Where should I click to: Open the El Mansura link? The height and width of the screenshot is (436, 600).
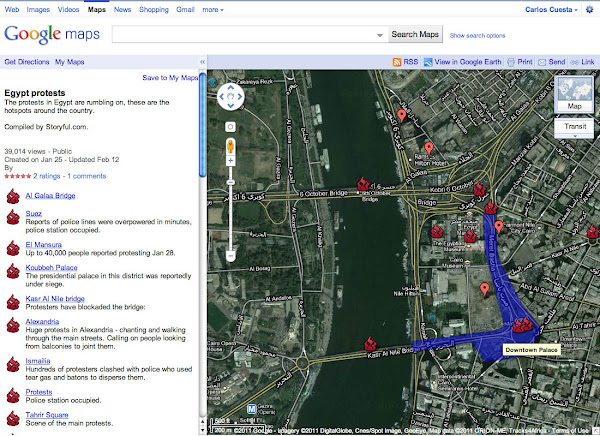44,245
